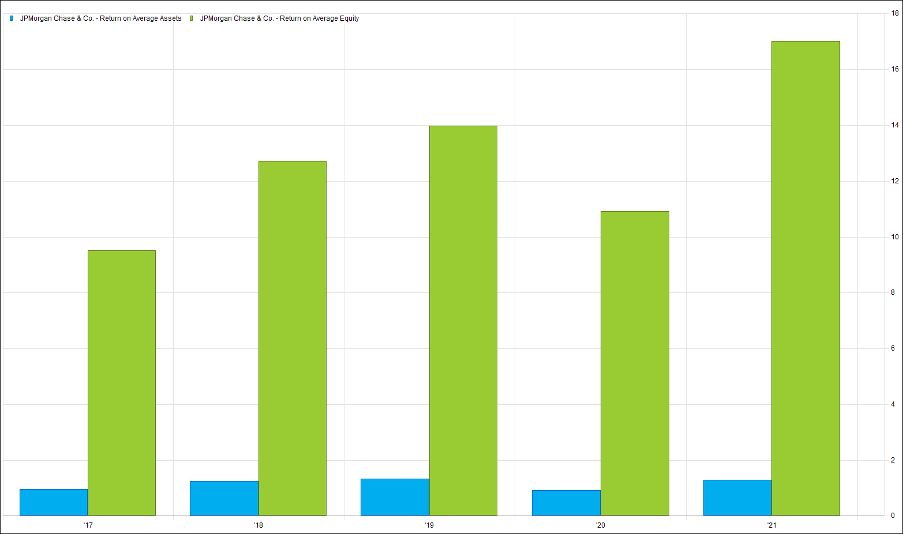This screenshot has width=904, height=534.
Task: Click the blue 2019 Return on Assets bar
Action: tap(395, 497)
